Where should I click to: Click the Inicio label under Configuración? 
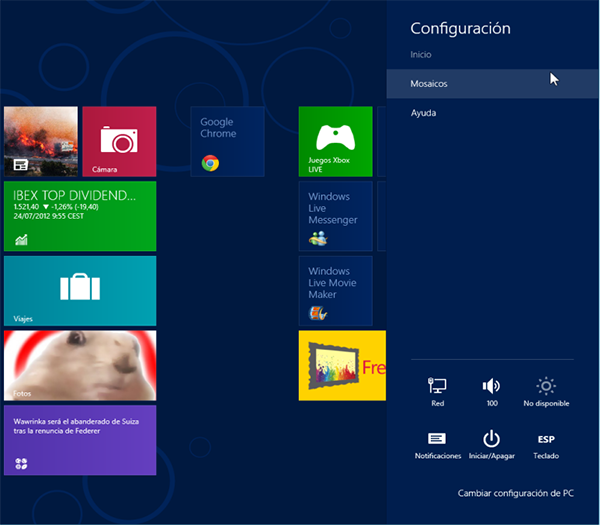[x=421, y=55]
